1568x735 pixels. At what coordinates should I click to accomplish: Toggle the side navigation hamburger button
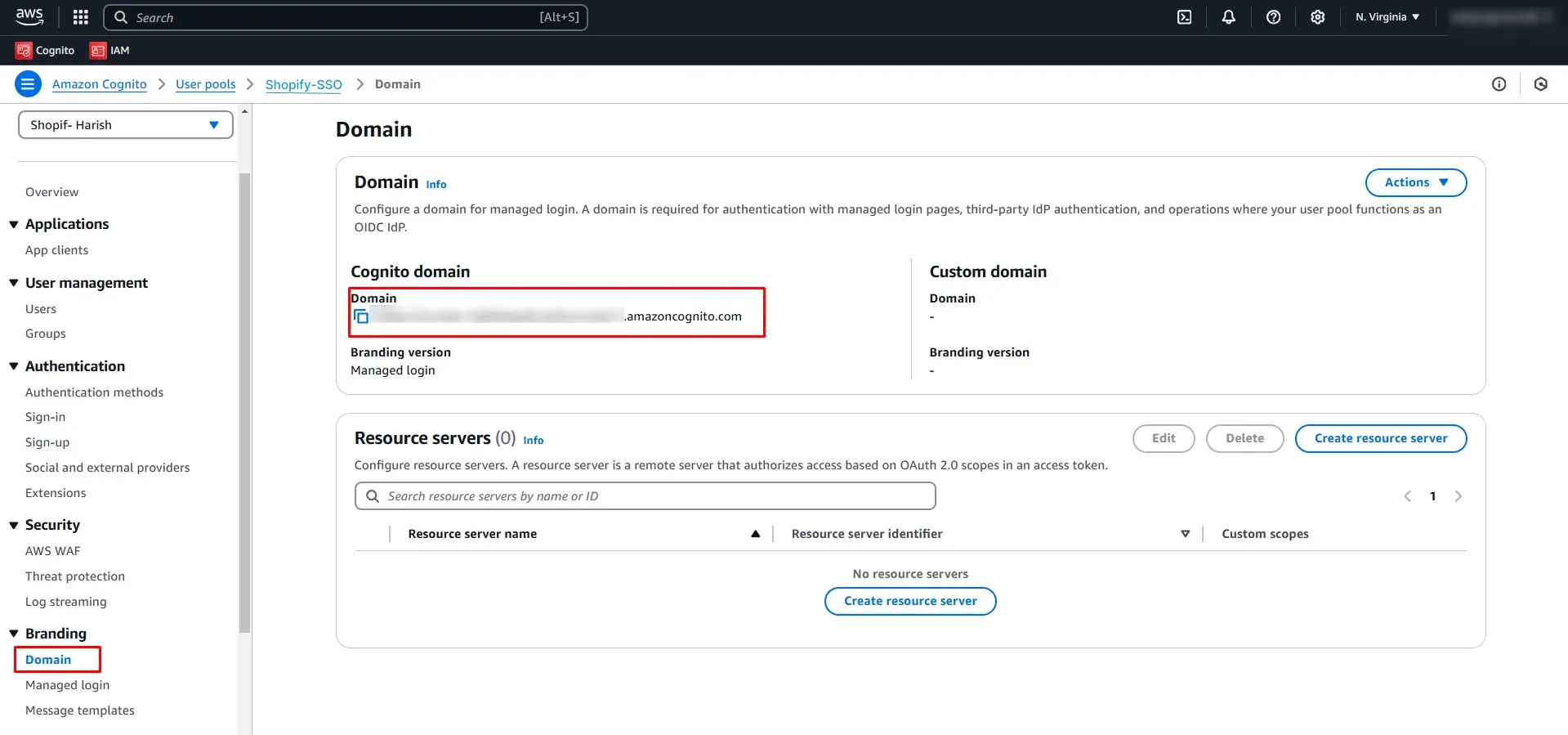click(28, 83)
